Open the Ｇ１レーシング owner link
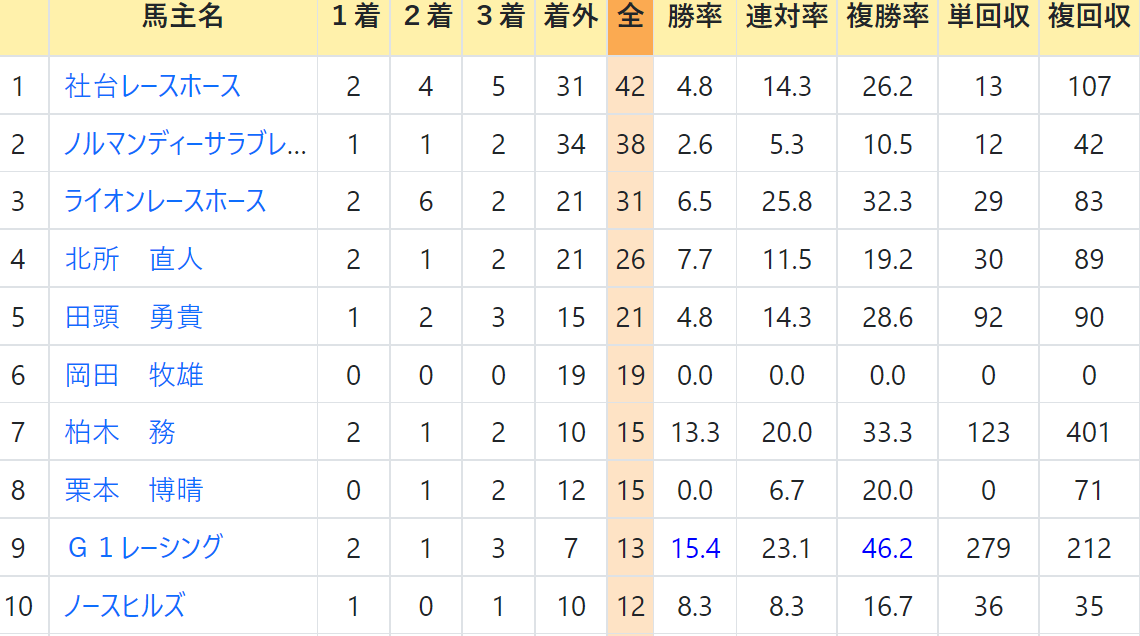This screenshot has height=636, width=1140. (144, 548)
